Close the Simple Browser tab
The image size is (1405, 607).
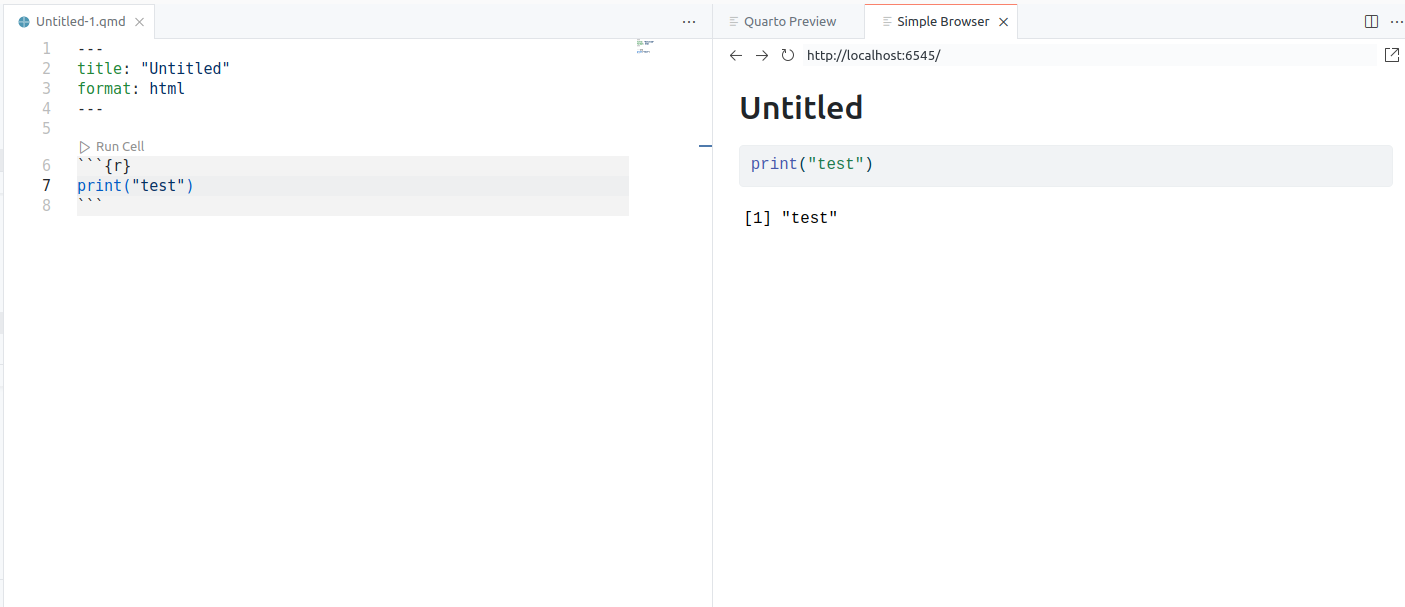(x=1003, y=20)
